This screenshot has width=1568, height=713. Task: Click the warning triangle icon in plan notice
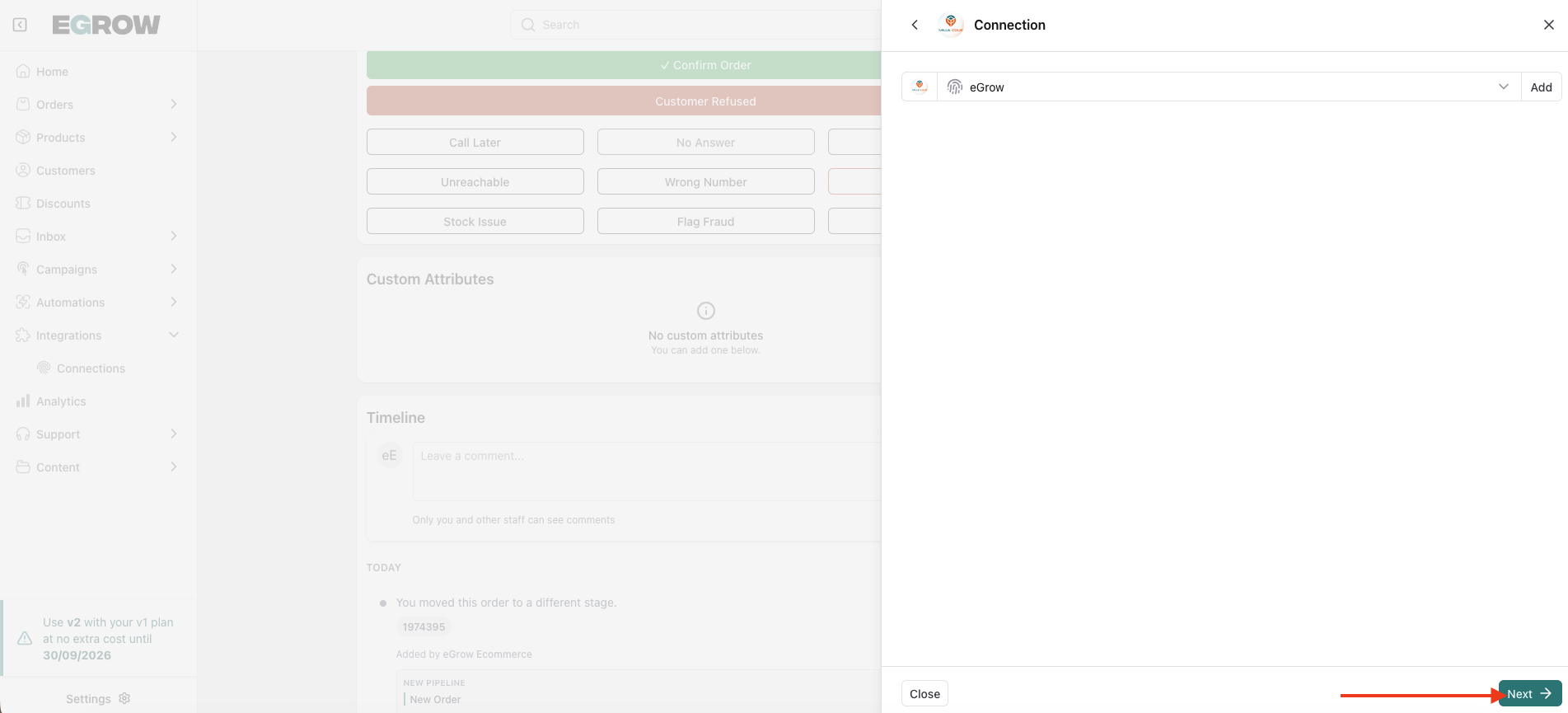point(25,639)
